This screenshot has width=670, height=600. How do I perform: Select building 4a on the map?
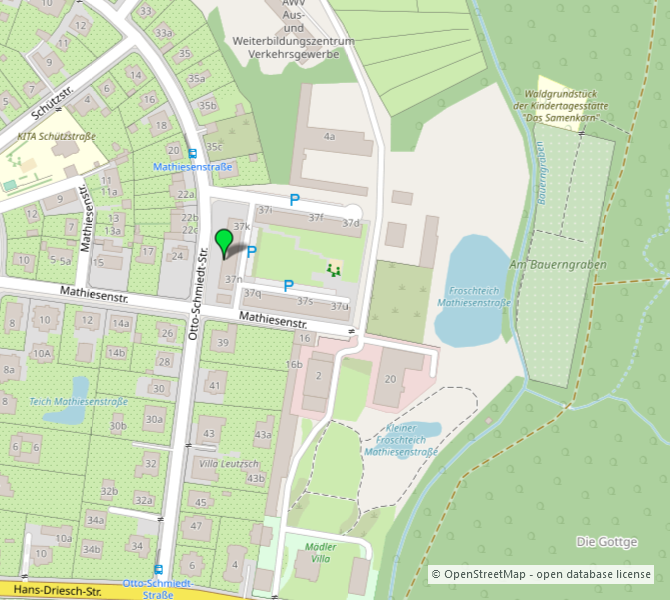(x=329, y=135)
